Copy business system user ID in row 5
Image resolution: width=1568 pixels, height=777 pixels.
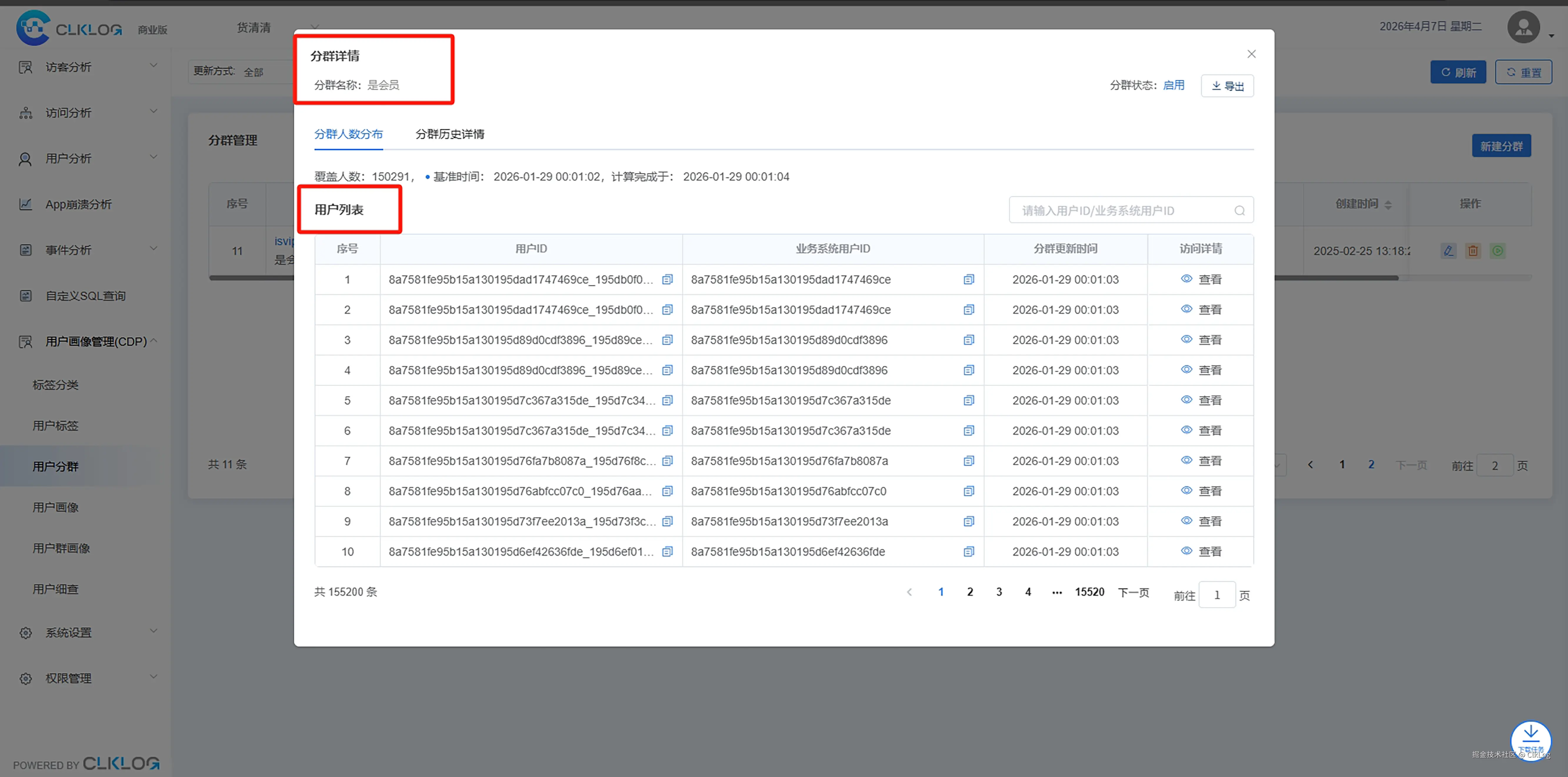click(969, 401)
